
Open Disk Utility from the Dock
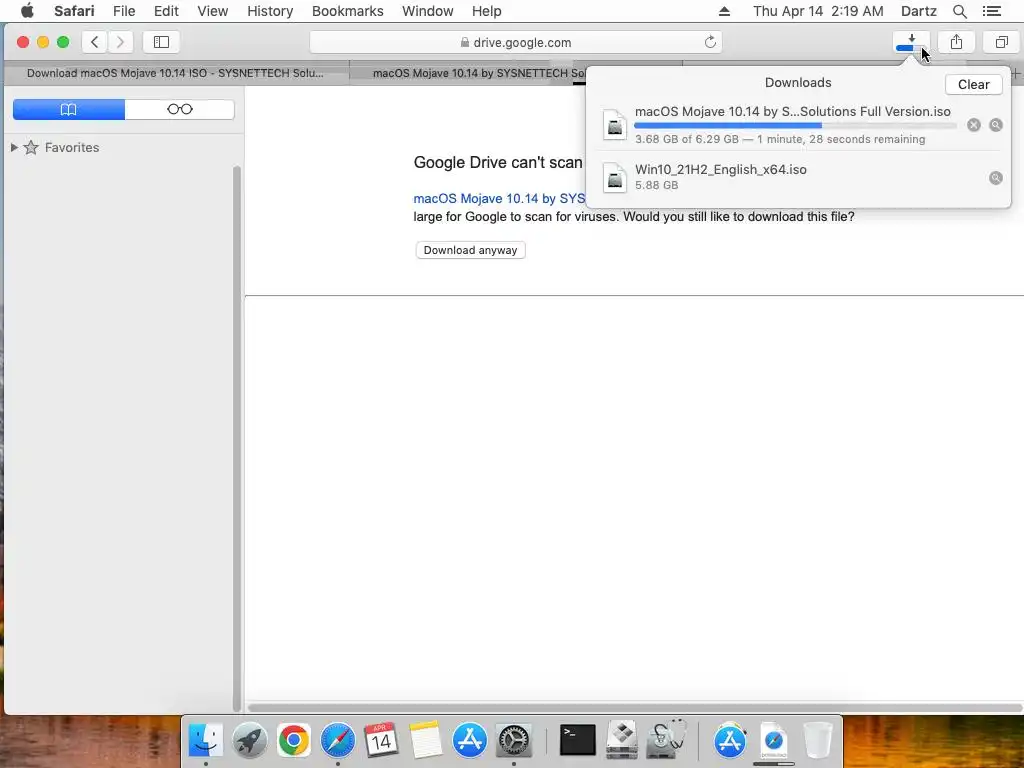pos(665,741)
